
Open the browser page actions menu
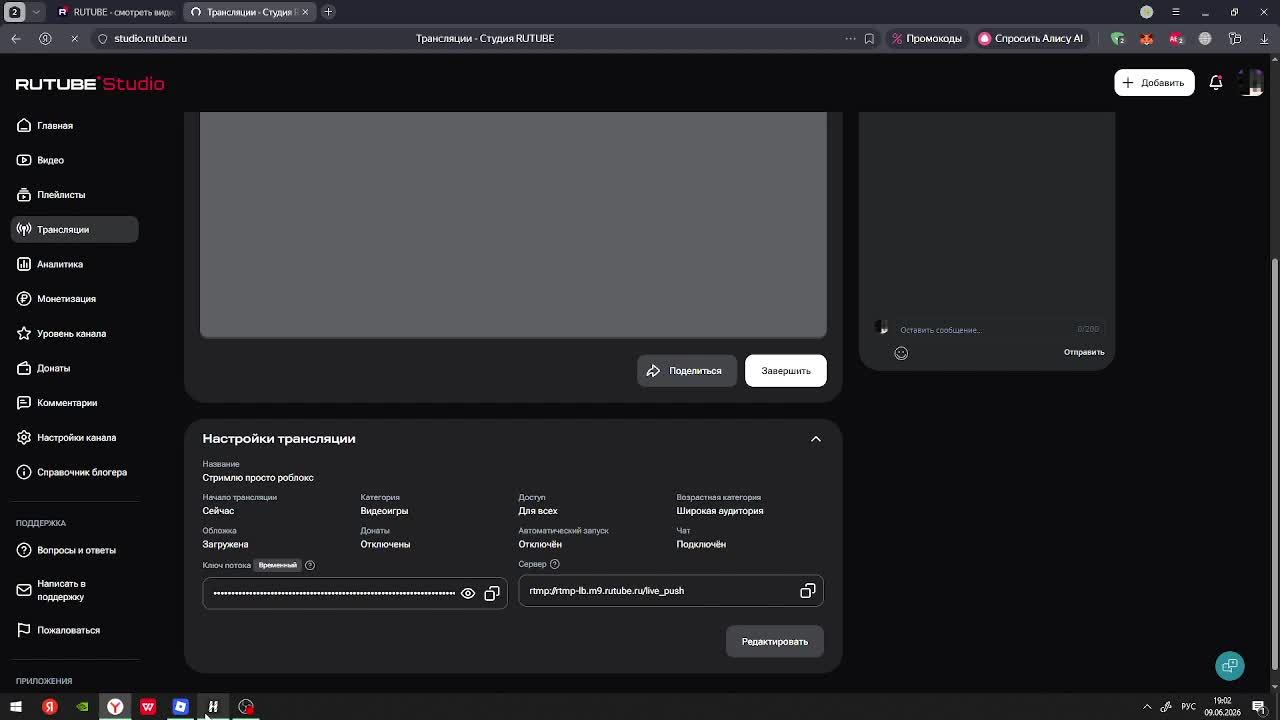click(x=850, y=38)
